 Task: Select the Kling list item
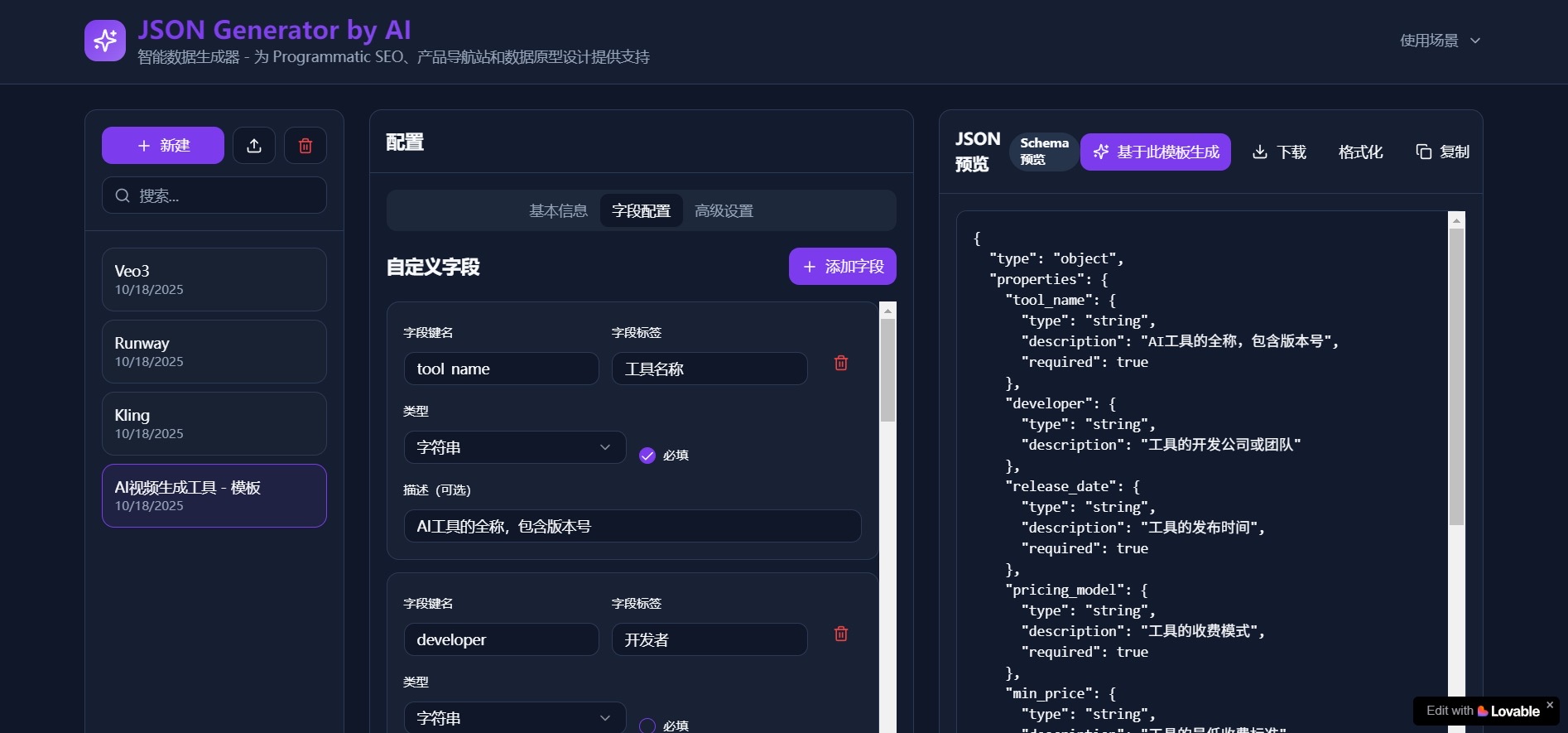214,424
